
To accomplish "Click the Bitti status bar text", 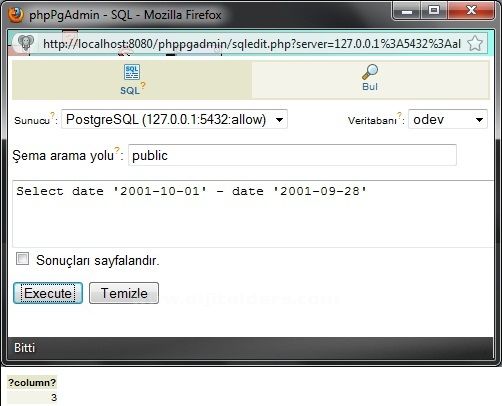I will [x=24, y=348].
